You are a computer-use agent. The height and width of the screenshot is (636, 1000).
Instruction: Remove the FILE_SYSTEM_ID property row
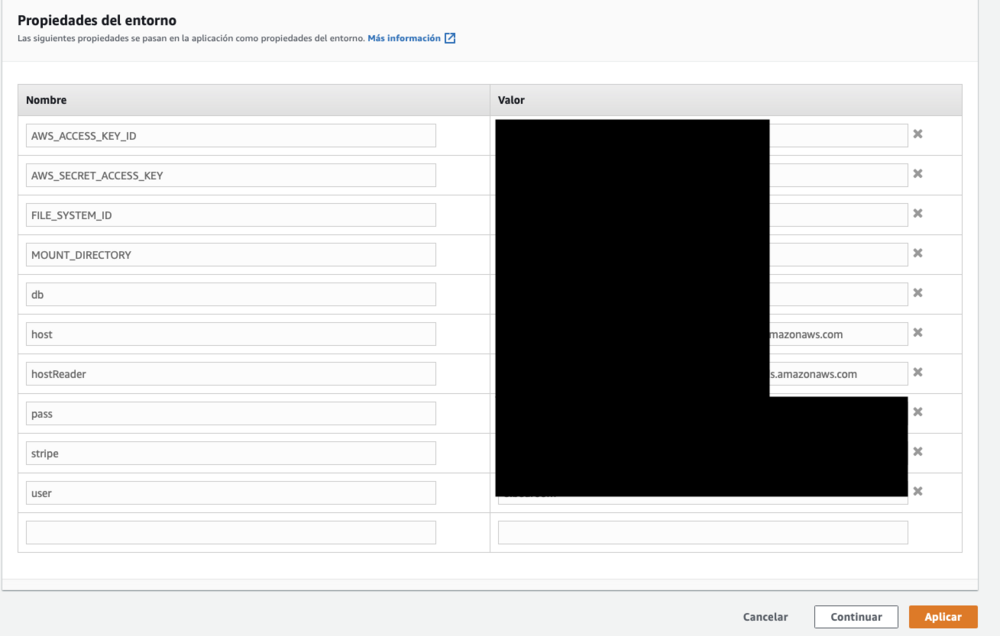[917, 214]
